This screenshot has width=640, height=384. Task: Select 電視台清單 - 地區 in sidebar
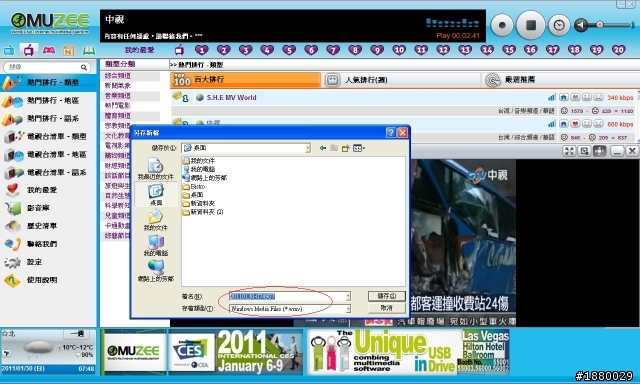pos(48,154)
